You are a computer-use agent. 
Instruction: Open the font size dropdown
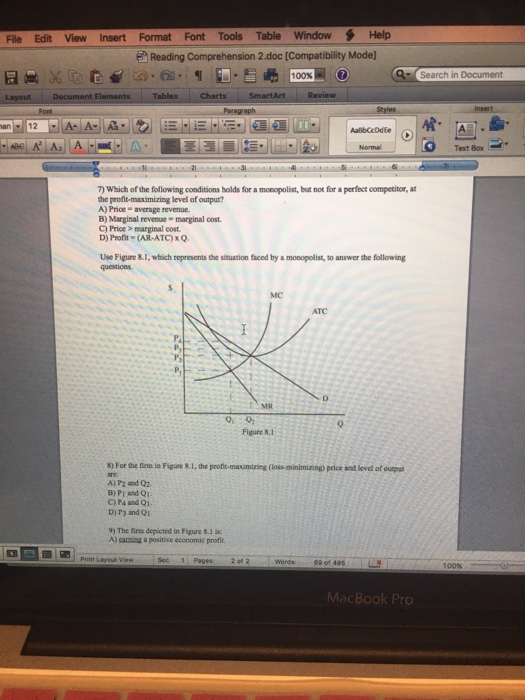54,126
